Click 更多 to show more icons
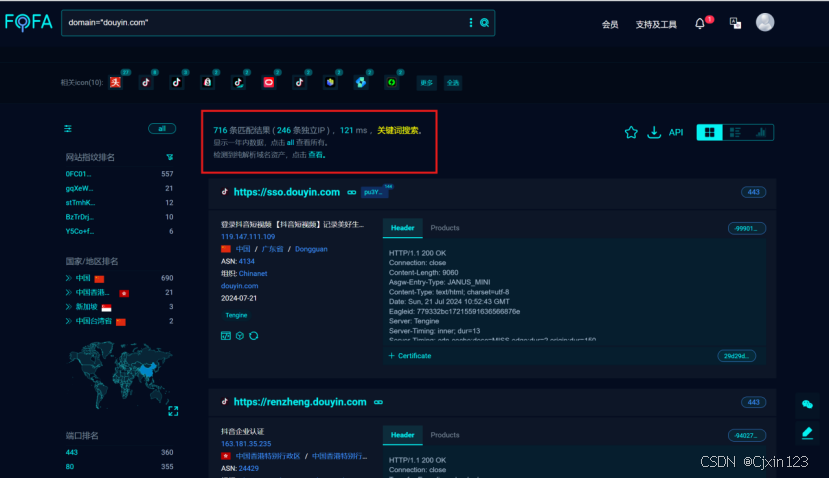This screenshot has width=829, height=478. (x=426, y=82)
